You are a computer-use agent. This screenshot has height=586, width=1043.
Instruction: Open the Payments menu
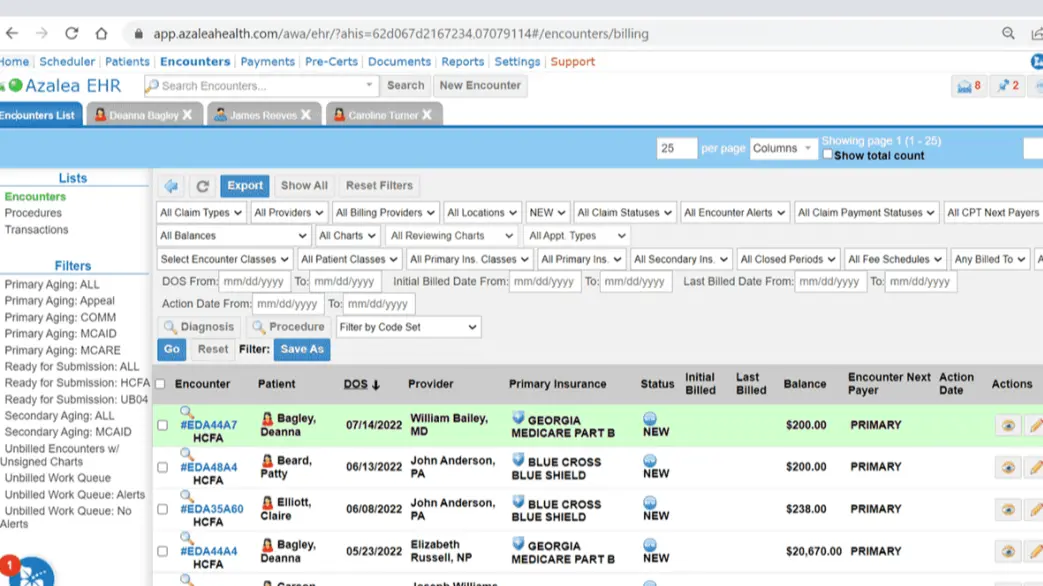[267, 62]
